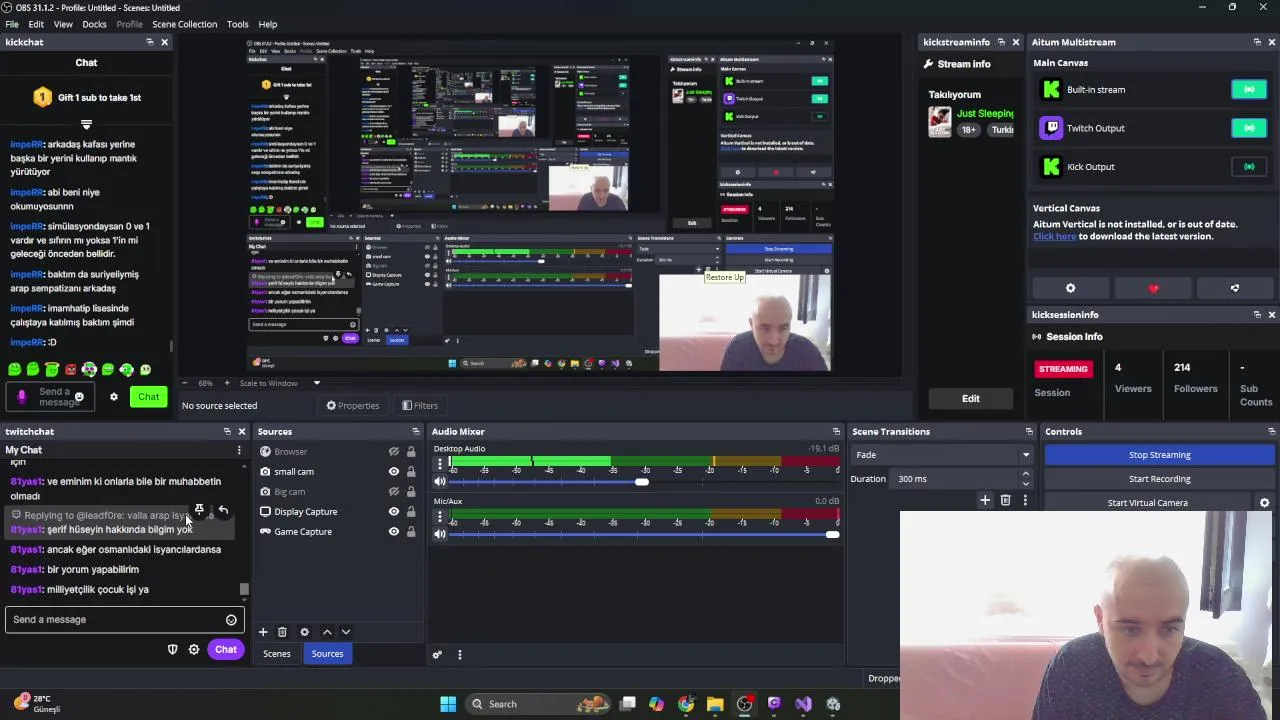Open kickchat settings gear icon
The height and width of the screenshot is (720, 1280).
tap(113, 397)
